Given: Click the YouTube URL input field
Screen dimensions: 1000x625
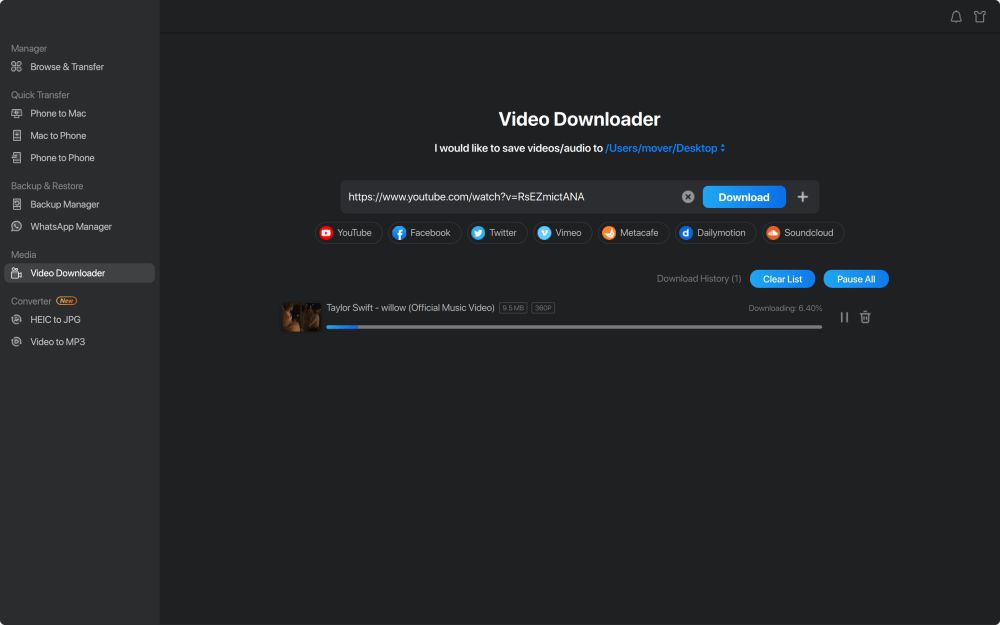Looking at the screenshot, I should tap(510, 196).
